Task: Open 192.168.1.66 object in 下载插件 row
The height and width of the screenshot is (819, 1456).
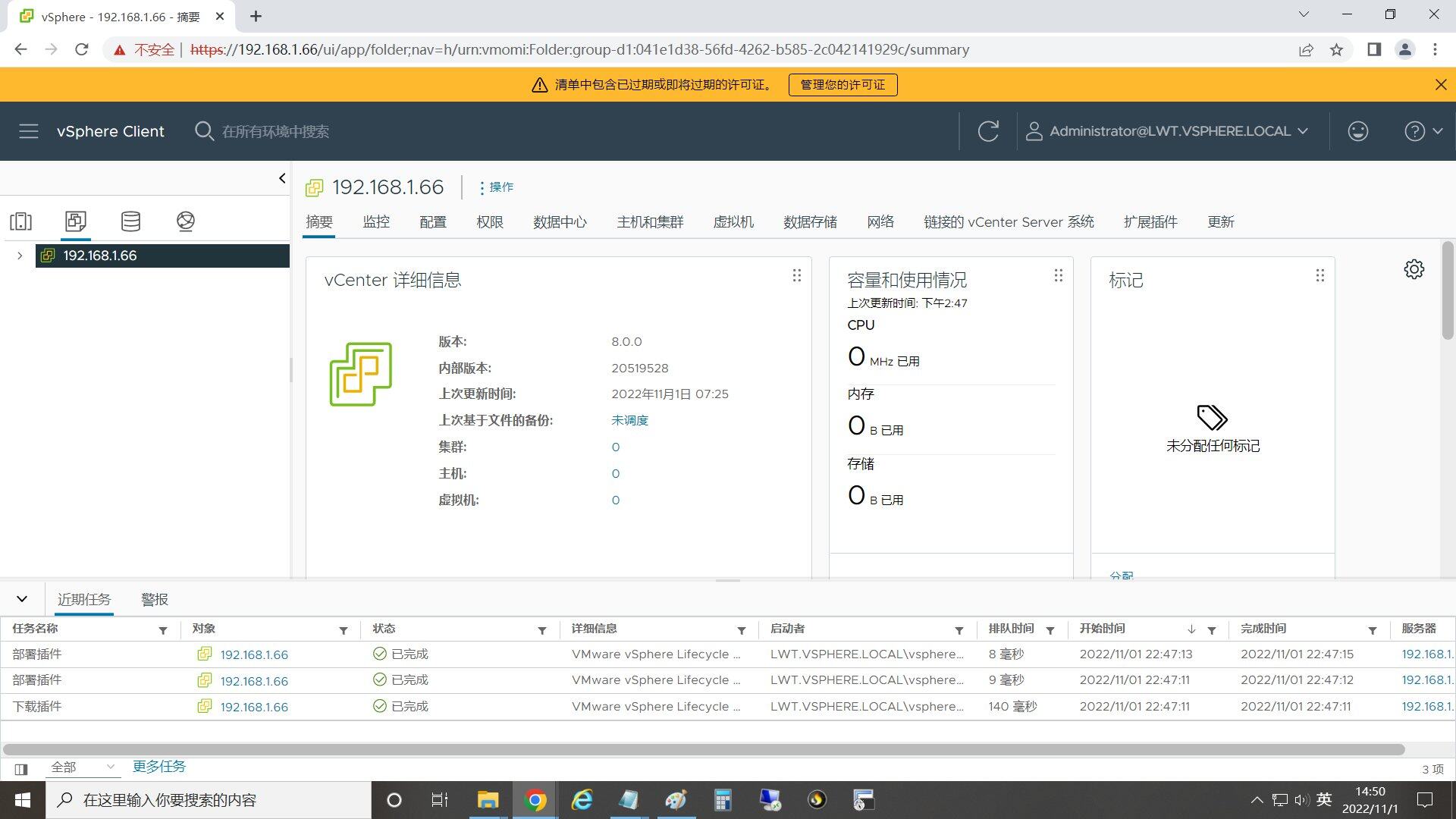Action: (254, 707)
